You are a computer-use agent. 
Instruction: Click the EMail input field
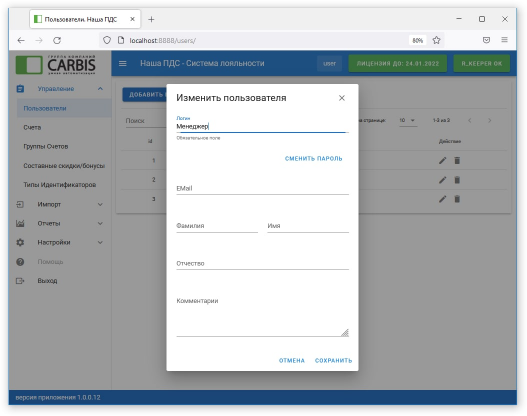click(262, 189)
